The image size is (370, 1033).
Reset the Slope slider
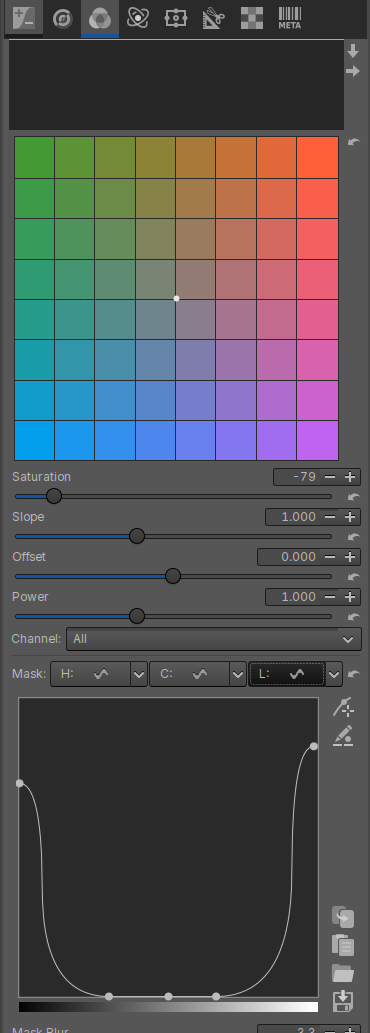coord(354,537)
